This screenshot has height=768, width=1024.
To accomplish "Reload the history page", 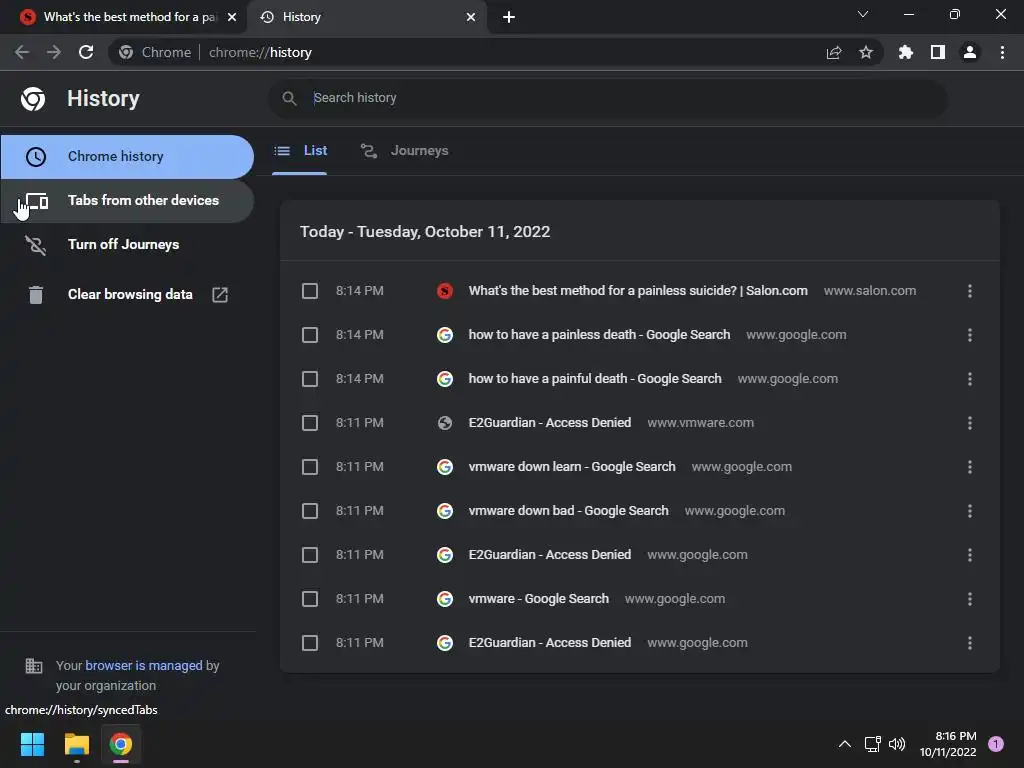I will (x=86, y=52).
